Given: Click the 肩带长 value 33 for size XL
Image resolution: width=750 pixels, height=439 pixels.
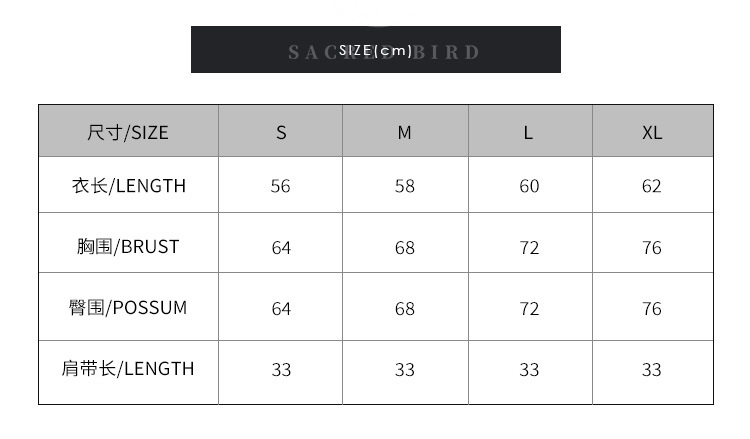Looking at the screenshot, I should 652,370.
